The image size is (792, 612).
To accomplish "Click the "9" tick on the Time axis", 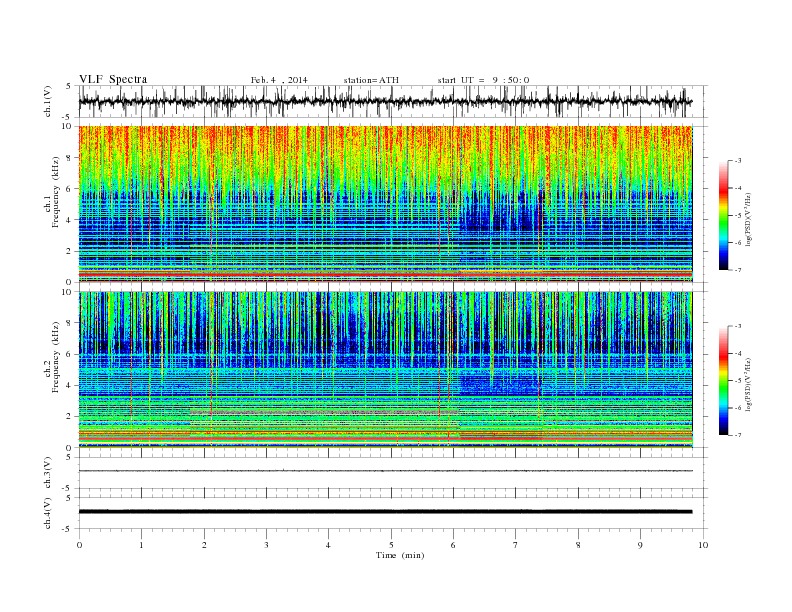I will (640, 545).
